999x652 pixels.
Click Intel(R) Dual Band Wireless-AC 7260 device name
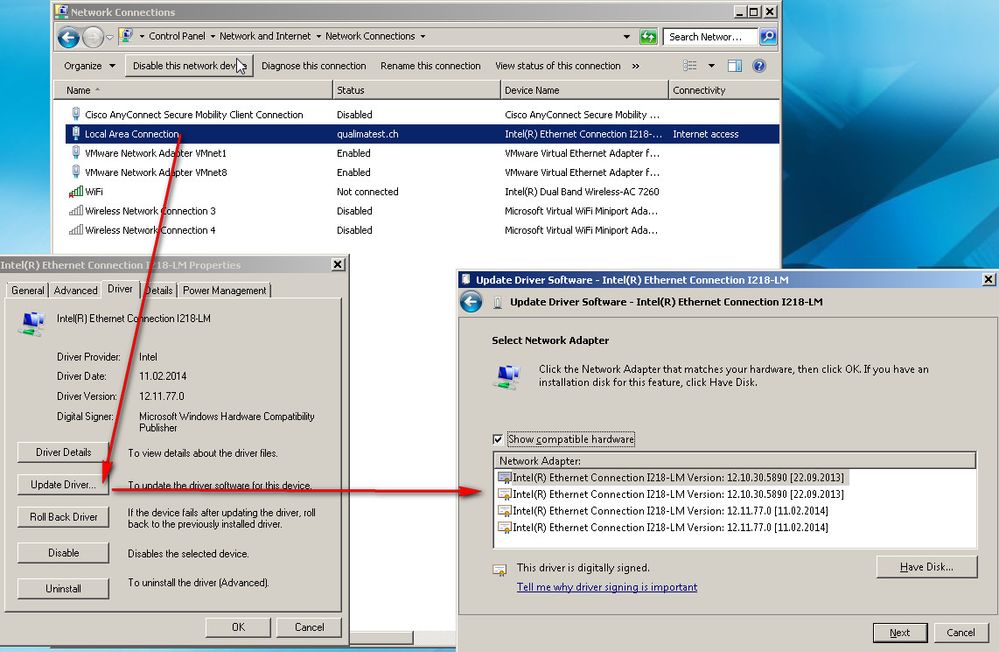[582, 191]
